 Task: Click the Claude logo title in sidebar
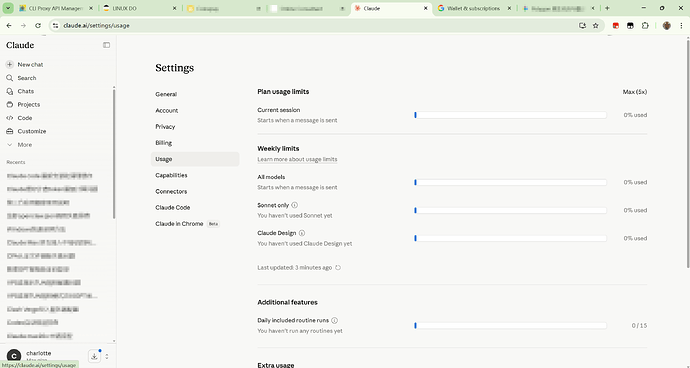point(20,45)
